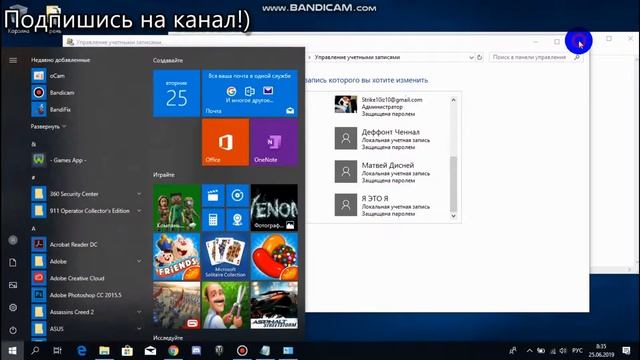Open the Mail (Почта) tile

(250, 93)
